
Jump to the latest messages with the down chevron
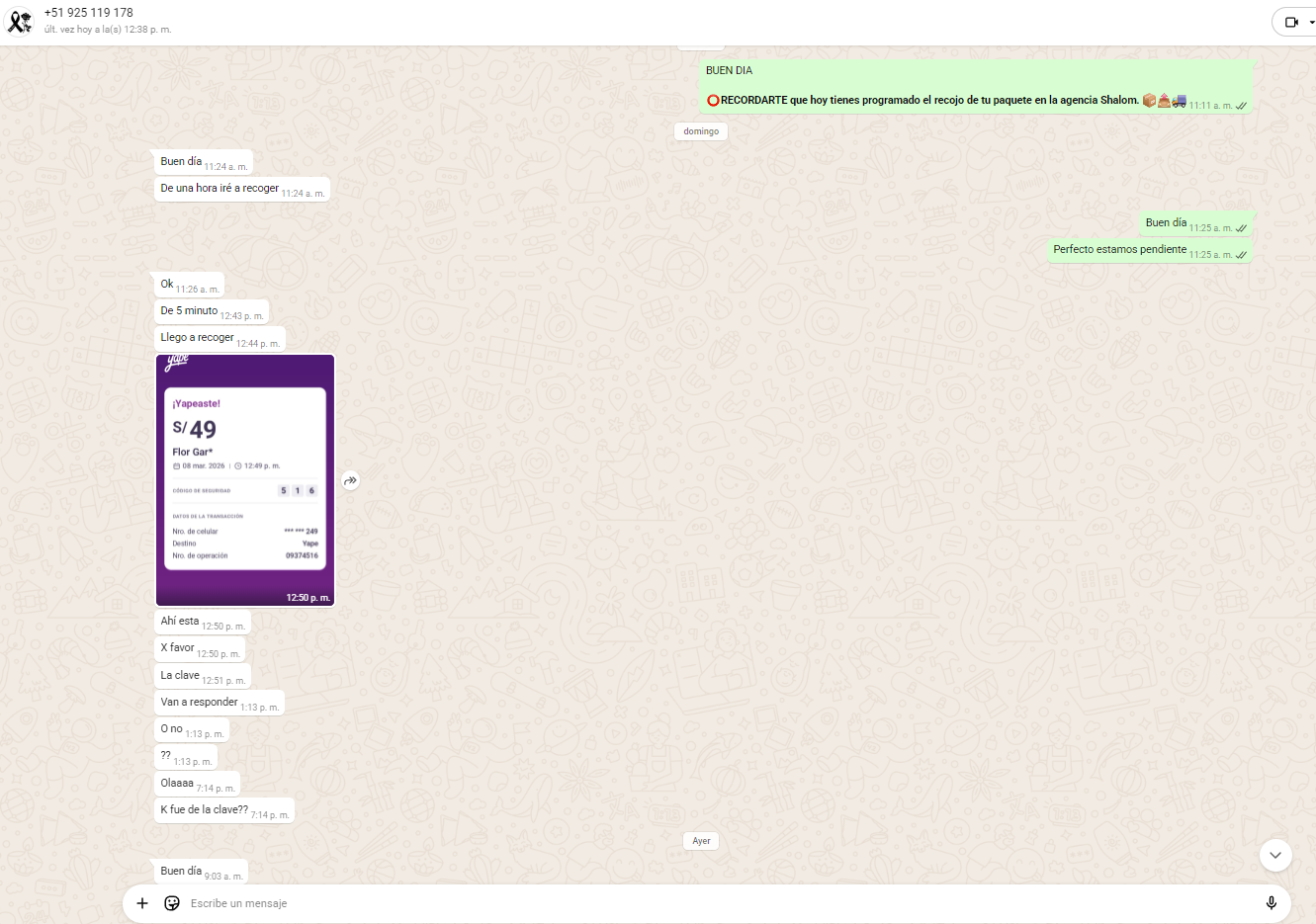coord(1275,855)
